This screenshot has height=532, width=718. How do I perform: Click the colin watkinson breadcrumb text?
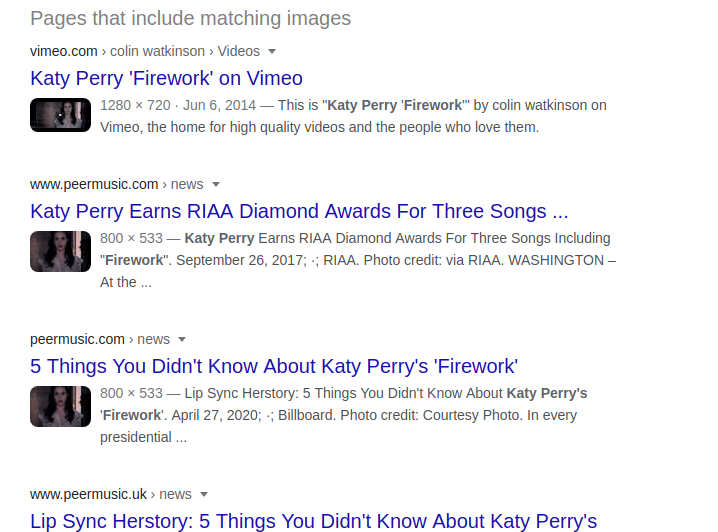click(x=157, y=51)
